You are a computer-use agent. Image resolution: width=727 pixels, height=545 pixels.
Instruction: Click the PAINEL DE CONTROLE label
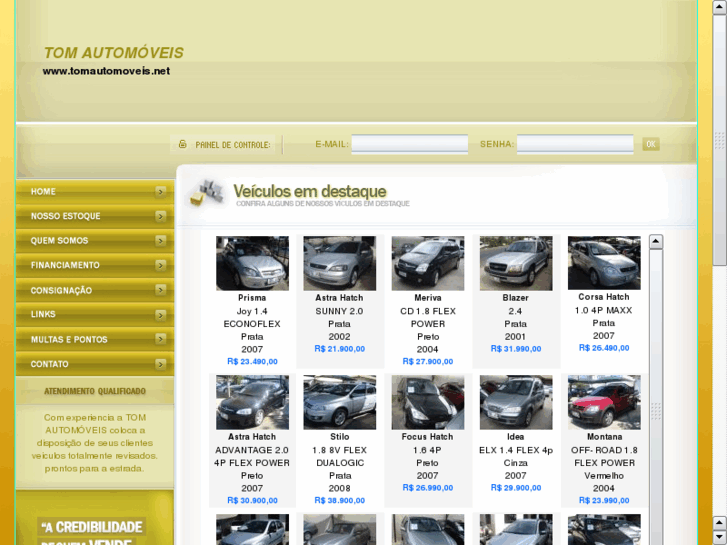(x=233, y=145)
